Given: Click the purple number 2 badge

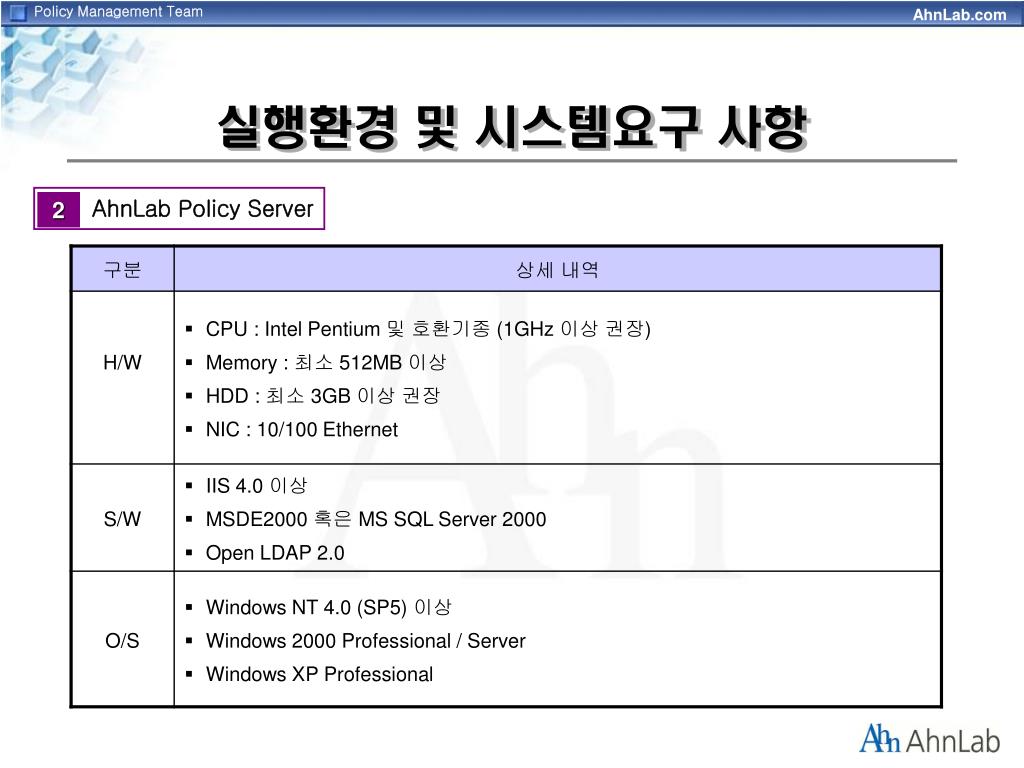Looking at the screenshot, I should (x=58, y=210).
